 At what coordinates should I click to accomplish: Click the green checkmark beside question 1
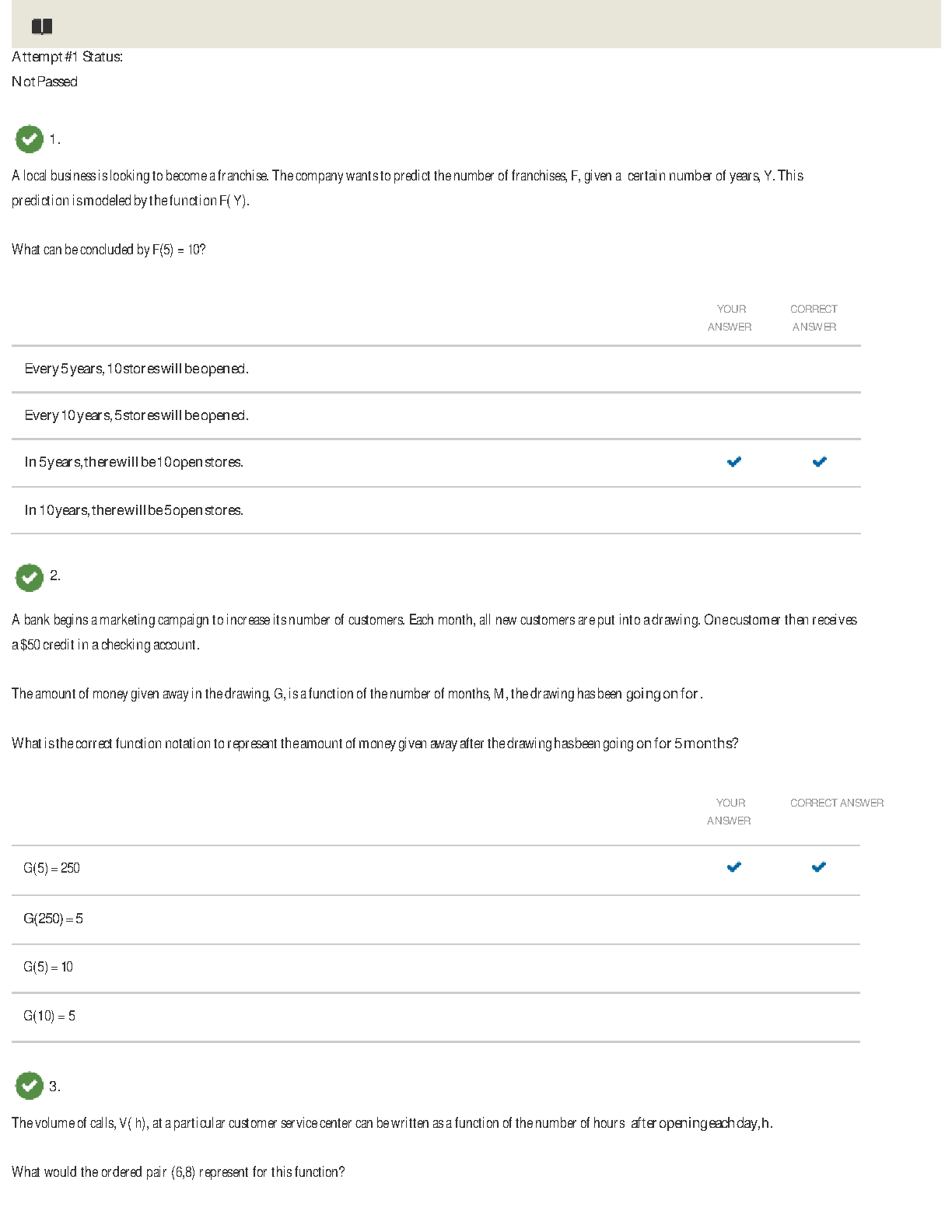(x=30, y=139)
